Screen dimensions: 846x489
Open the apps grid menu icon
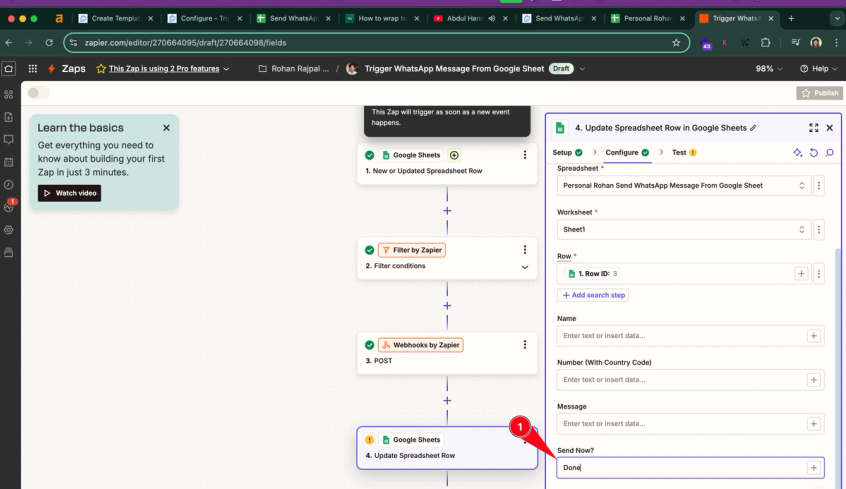(32, 69)
